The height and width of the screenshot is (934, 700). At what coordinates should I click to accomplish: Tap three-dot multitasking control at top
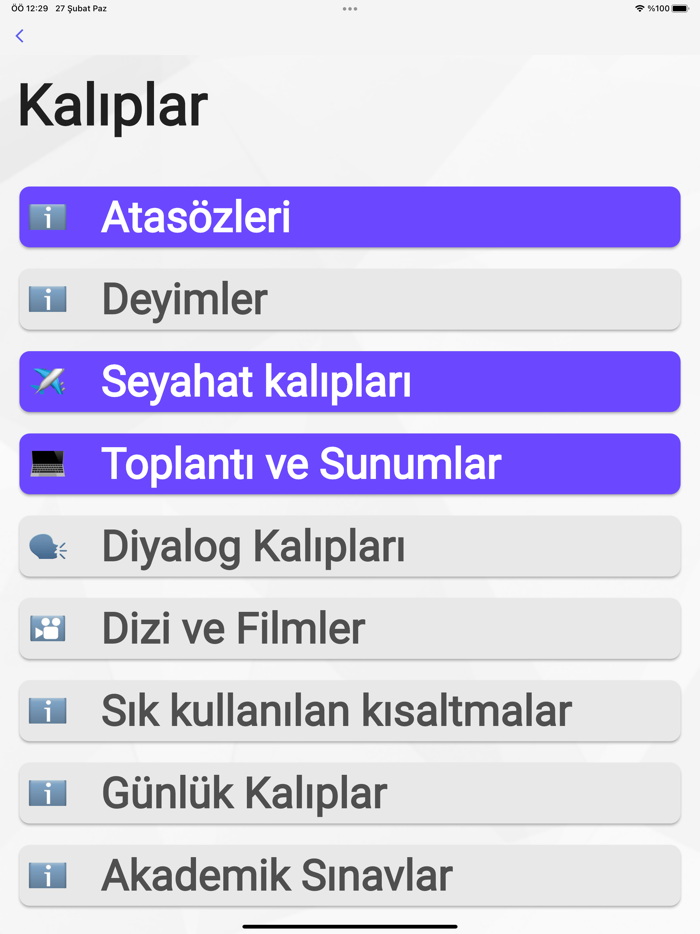350,9
